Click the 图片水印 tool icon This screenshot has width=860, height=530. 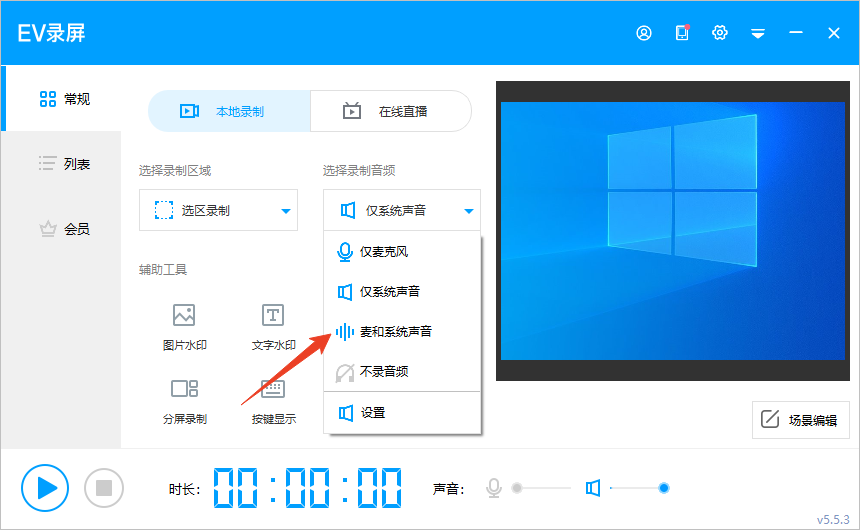pos(184,315)
